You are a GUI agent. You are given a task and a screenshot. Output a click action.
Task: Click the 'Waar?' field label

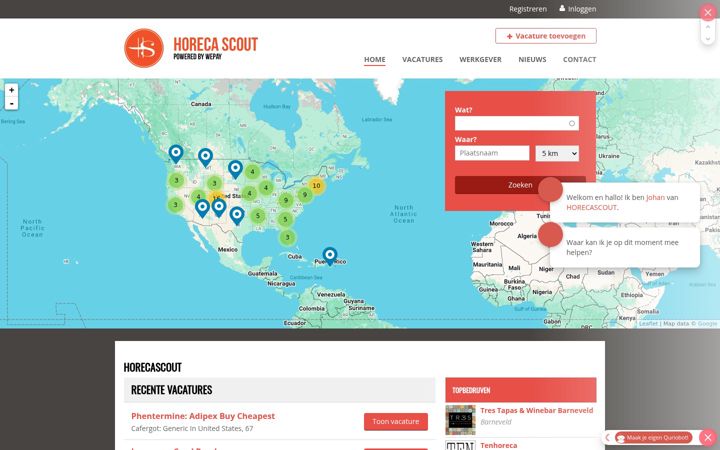[x=466, y=140]
